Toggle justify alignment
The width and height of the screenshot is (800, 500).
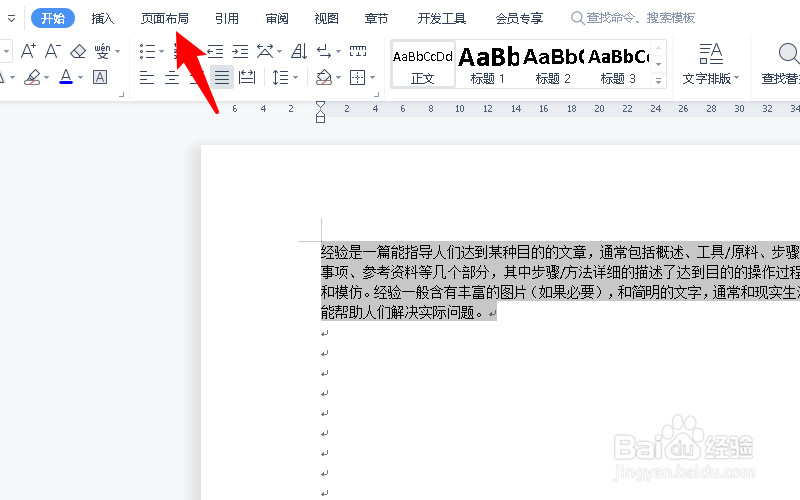point(222,78)
